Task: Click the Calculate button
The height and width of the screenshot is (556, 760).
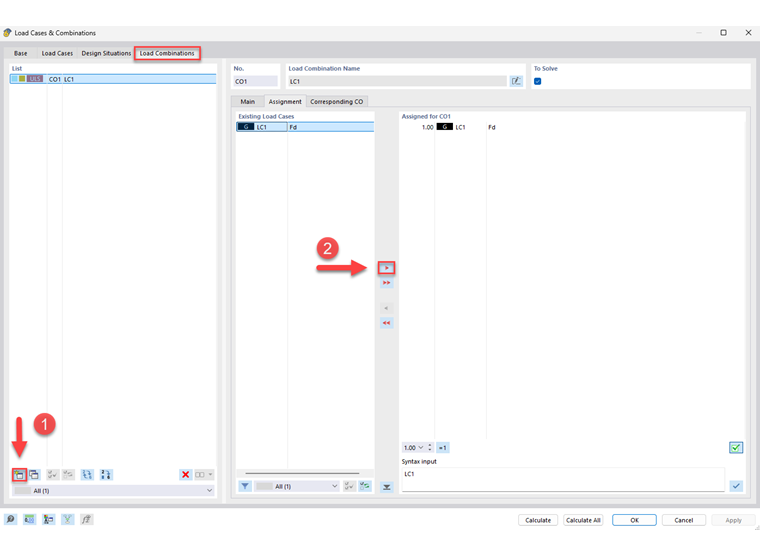Action: pos(538,520)
